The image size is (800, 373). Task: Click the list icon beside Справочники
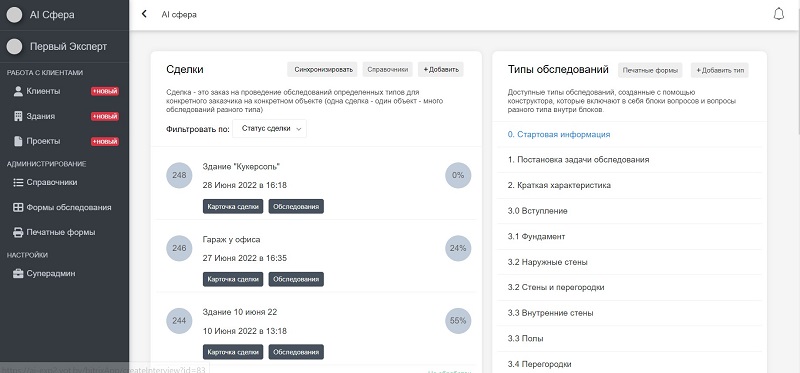point(18,182)
